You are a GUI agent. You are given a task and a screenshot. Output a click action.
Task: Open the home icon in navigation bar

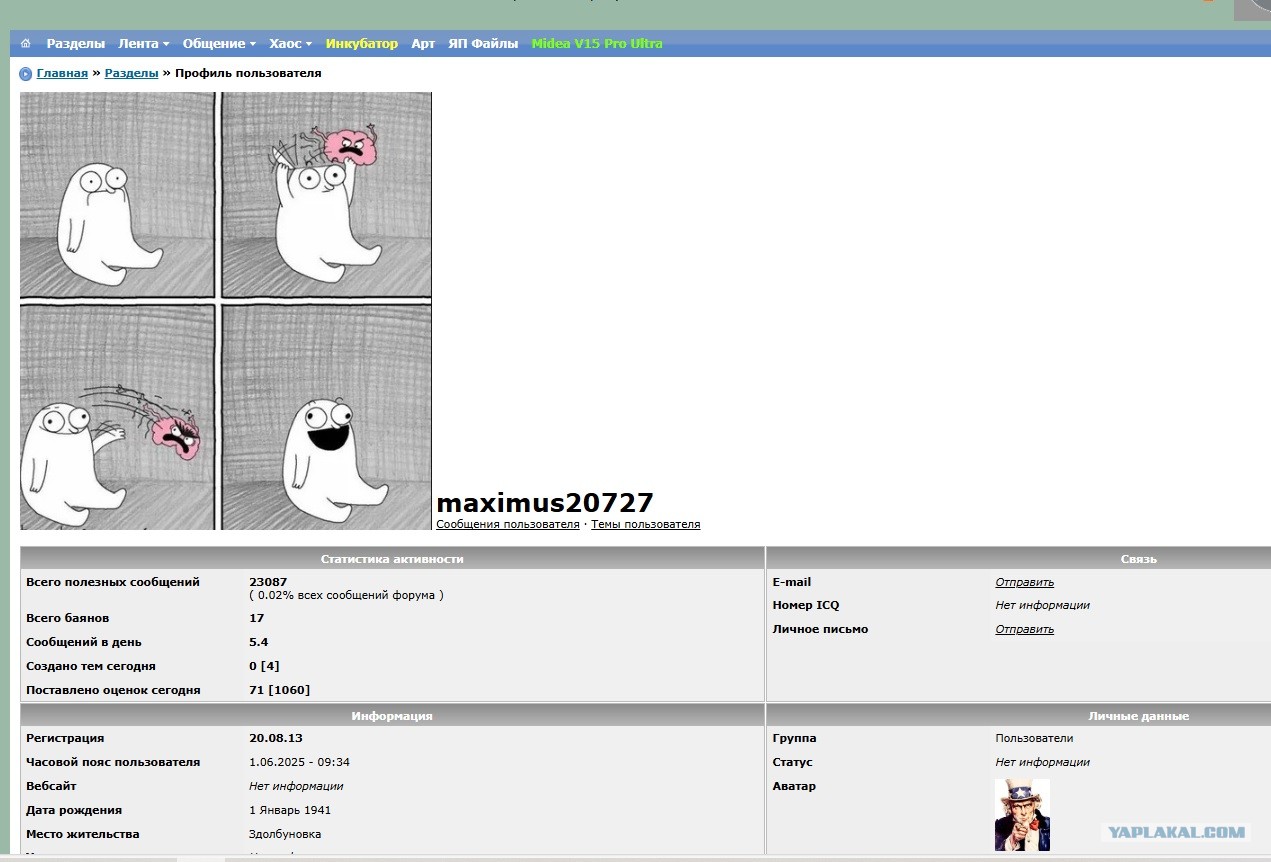point(25,44)
